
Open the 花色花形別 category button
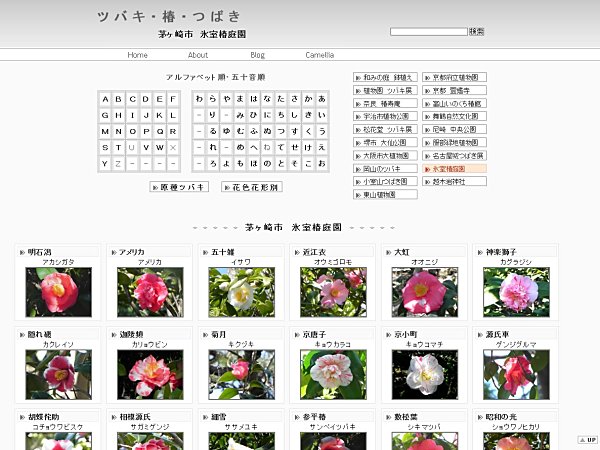point(252,187)
